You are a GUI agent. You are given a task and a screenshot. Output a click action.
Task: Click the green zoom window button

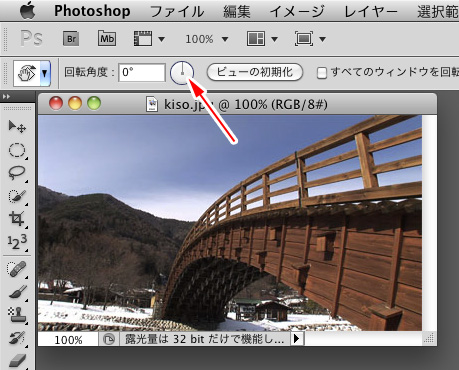94,103
